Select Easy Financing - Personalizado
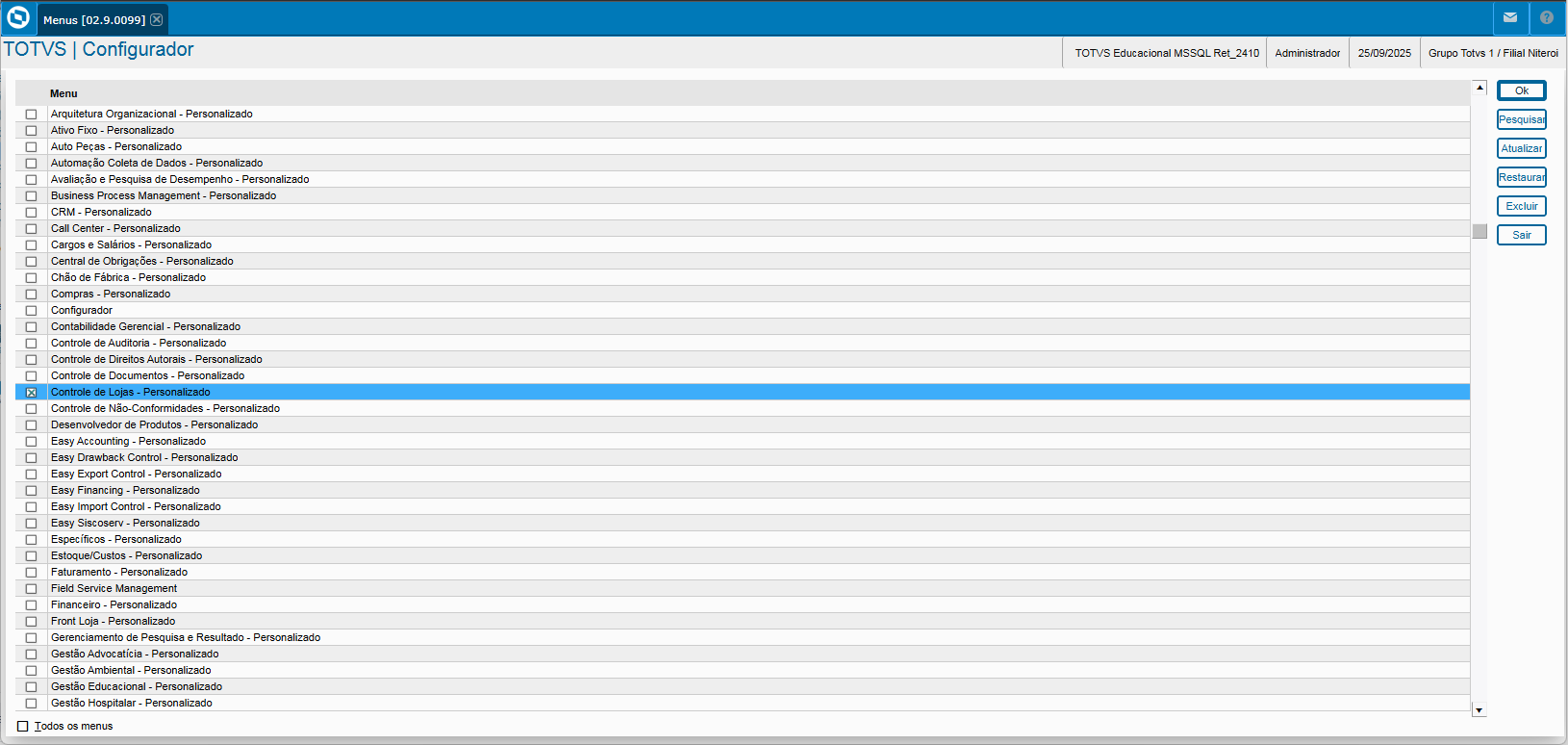The image size is (1568, 745). click(743, 490)
